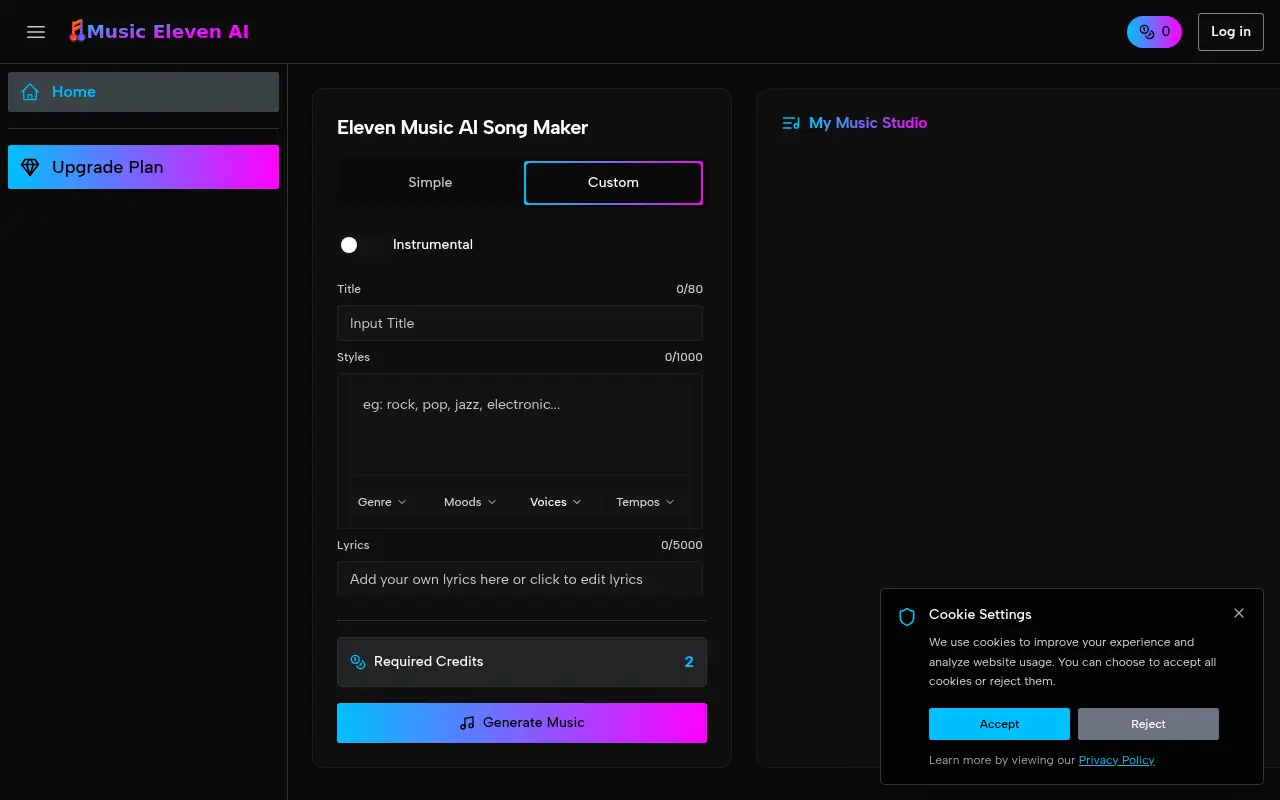
Task: Select the Home house icon in sidebar
Action: pyautogui.click(x=29, y=91)
